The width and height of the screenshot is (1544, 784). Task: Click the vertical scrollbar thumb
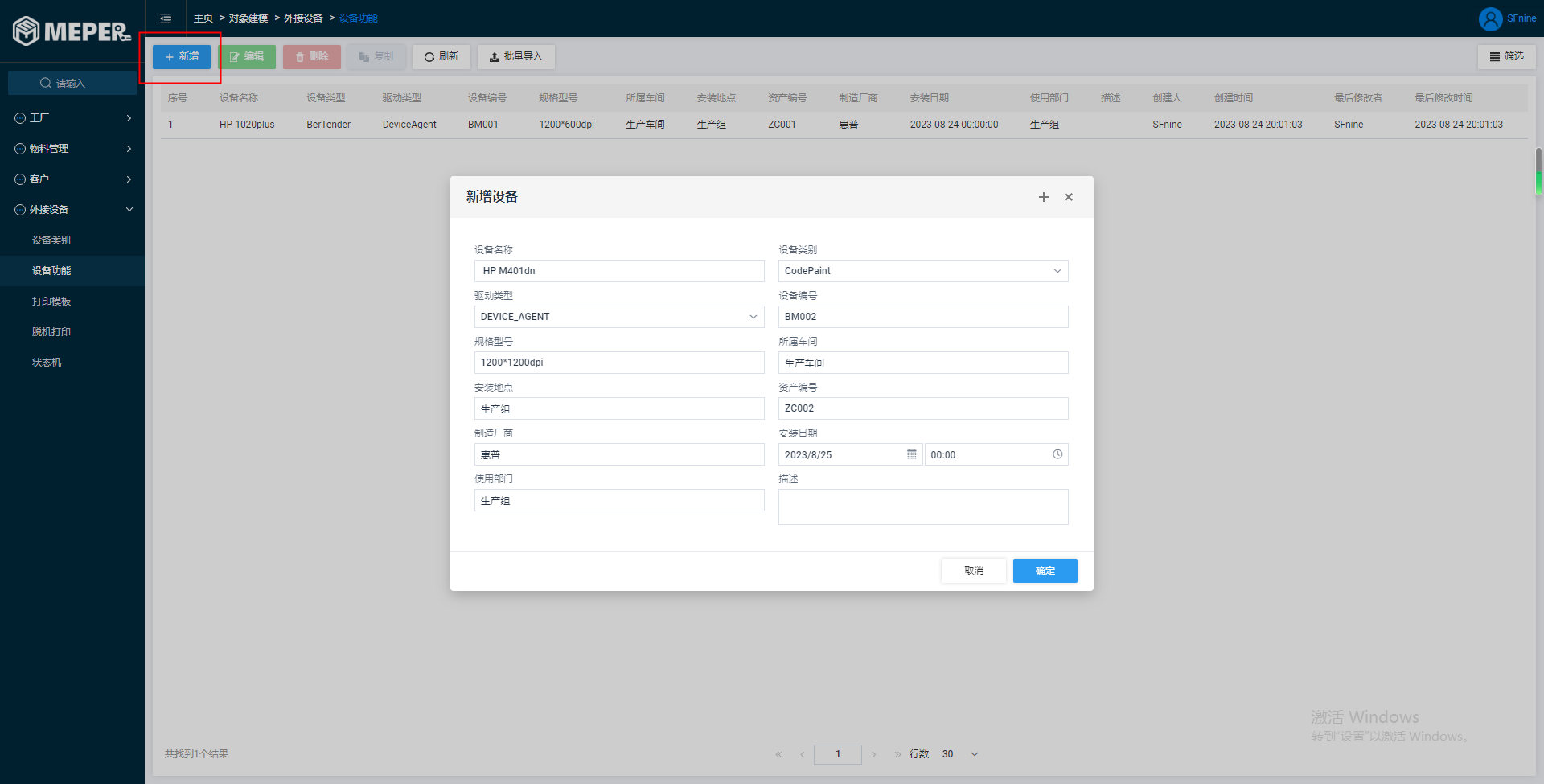tap(1538, 171)
